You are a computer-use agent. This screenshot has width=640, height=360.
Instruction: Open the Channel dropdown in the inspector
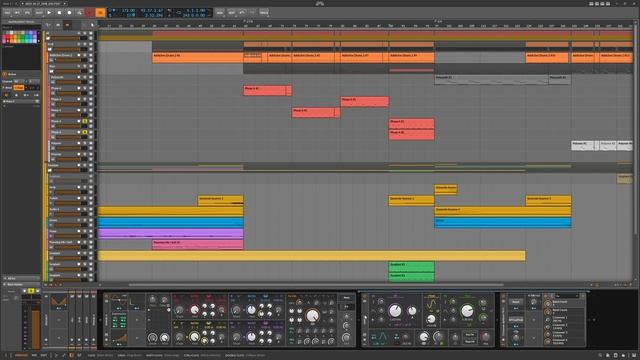click(19, 81)
